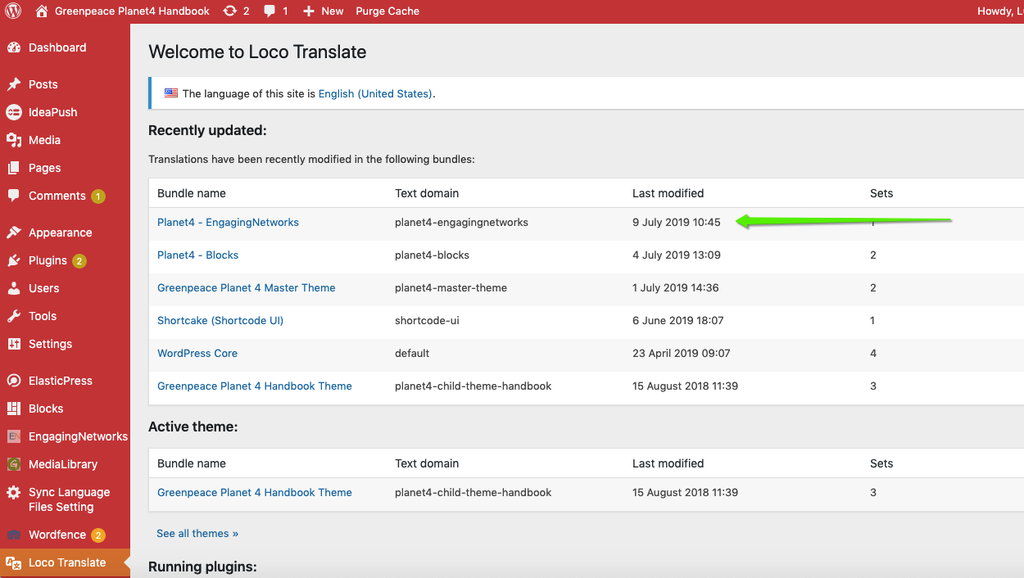The width and height of the screenshot is (1024, 578).
Task: Open the Planet4 - Blocks bundle
Action: coord(198,255)
